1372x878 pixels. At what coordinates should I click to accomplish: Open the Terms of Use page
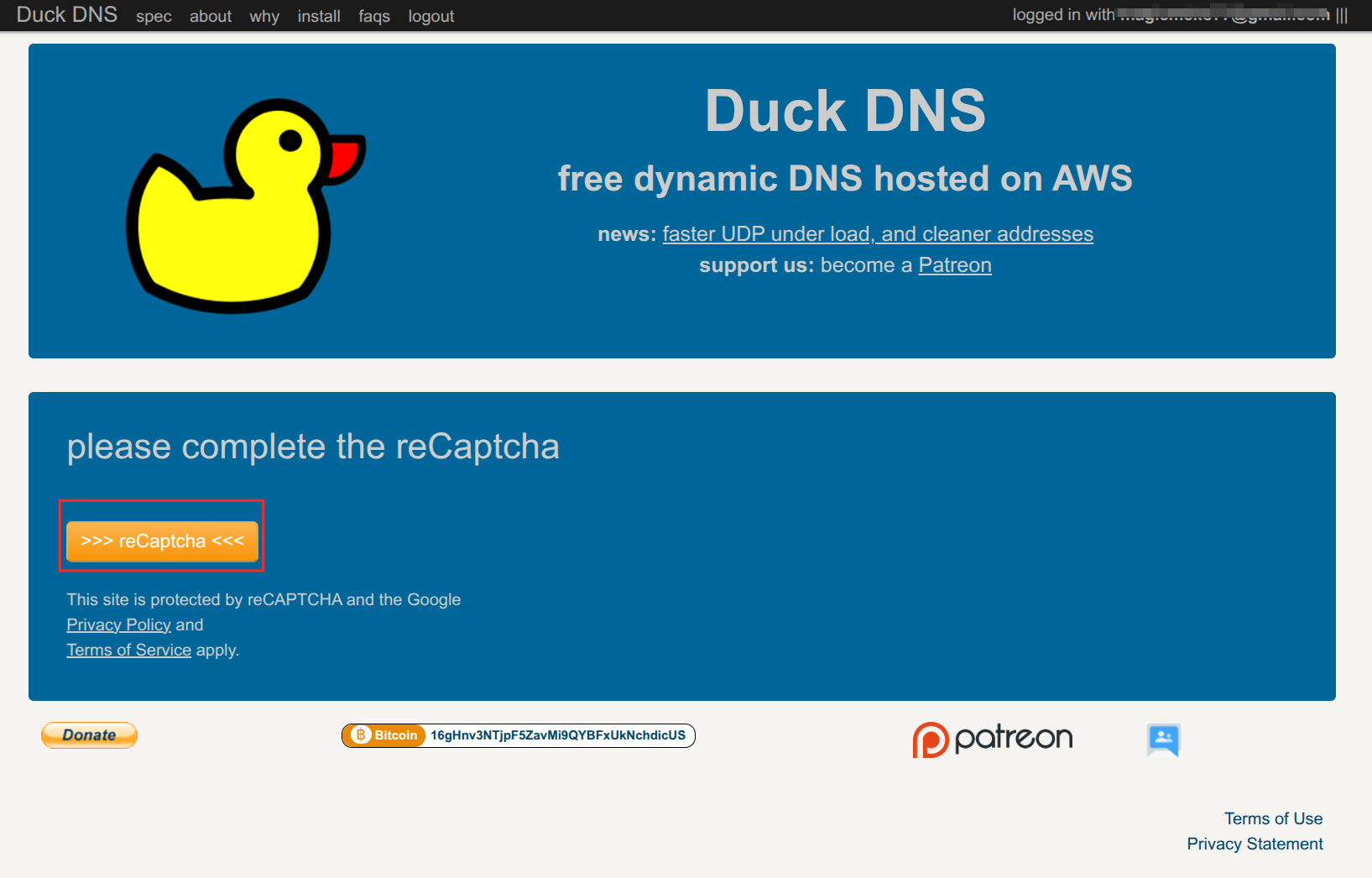tap(1273, 818)
